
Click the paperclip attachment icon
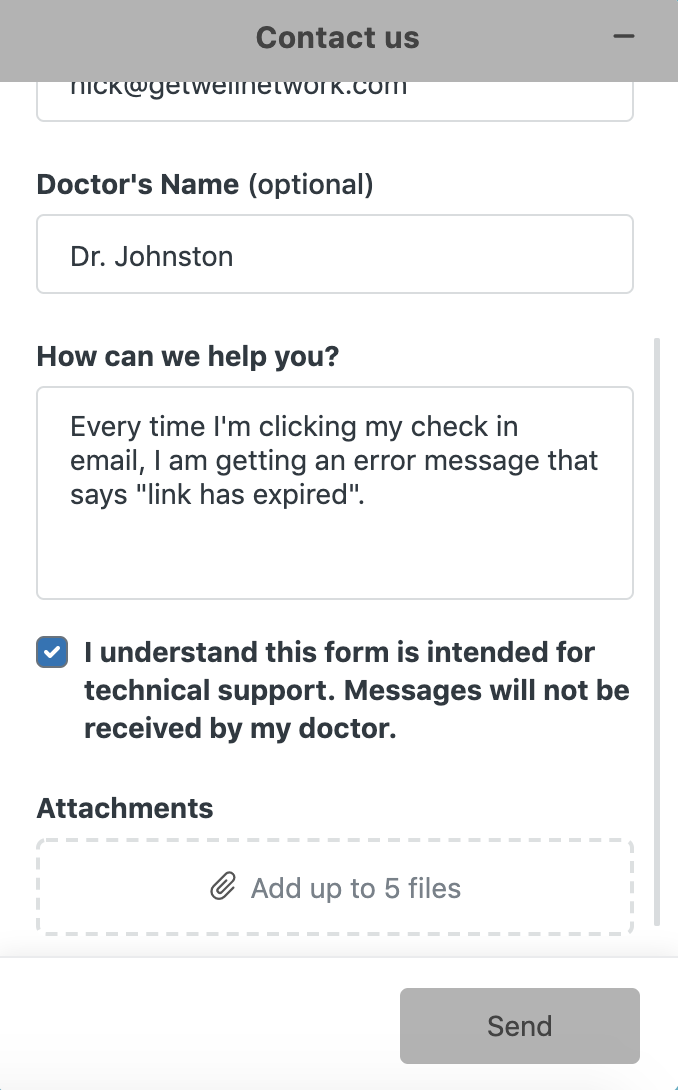coord(223,887)
